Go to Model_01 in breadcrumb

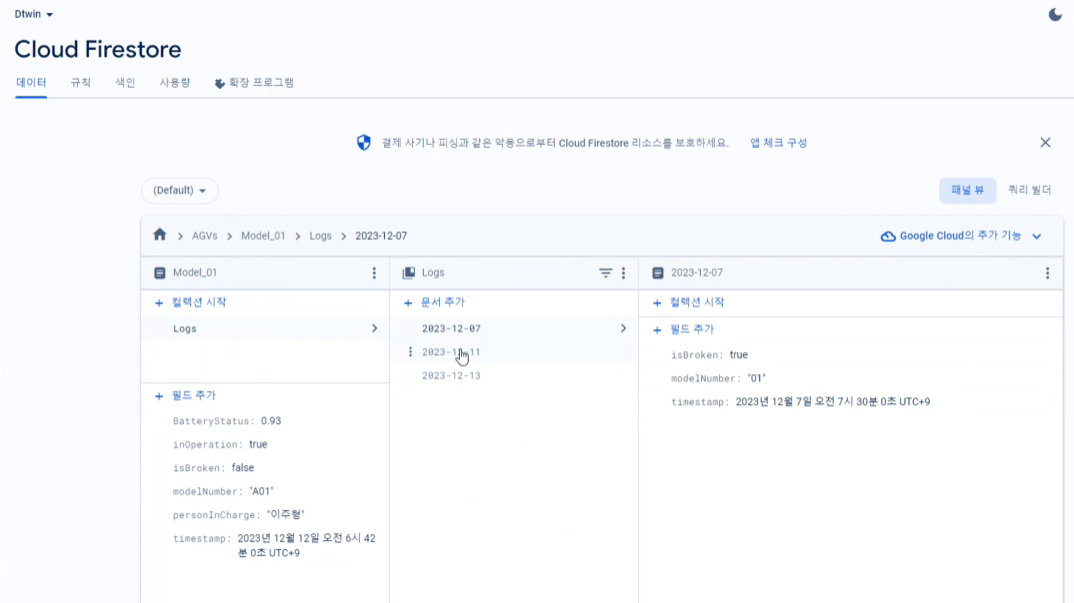click(263, 236)
